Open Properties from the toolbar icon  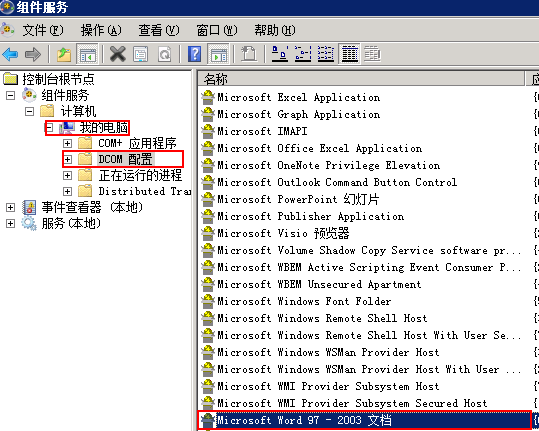[x=141, y=54]
